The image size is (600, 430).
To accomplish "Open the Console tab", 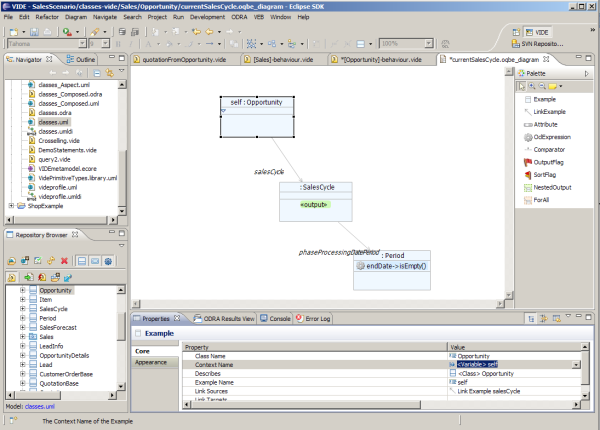I will [x=276, y=319].
